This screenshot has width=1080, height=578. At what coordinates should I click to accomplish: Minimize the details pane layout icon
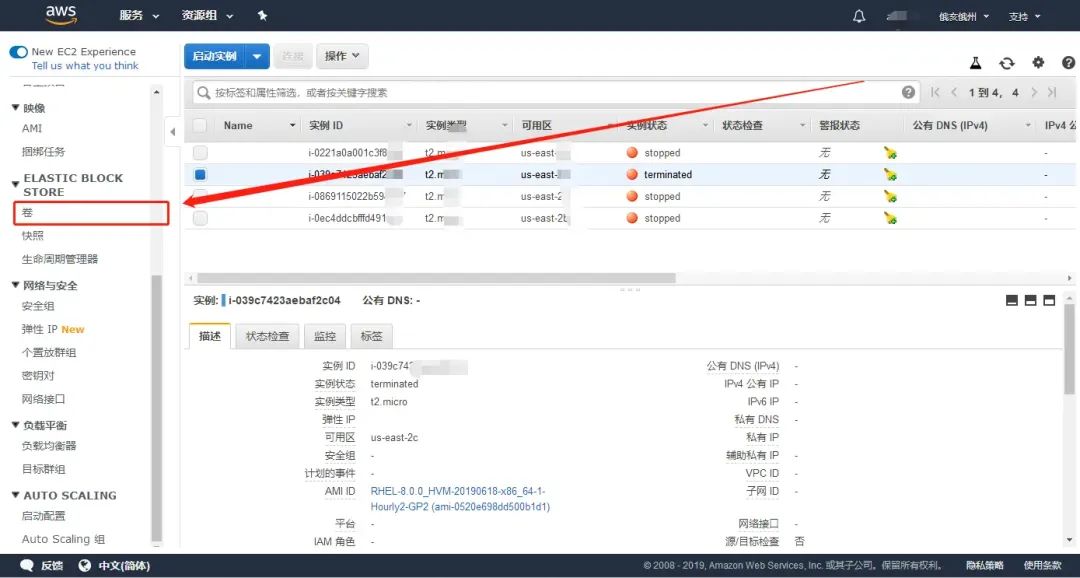click(x=1012, y=300)
